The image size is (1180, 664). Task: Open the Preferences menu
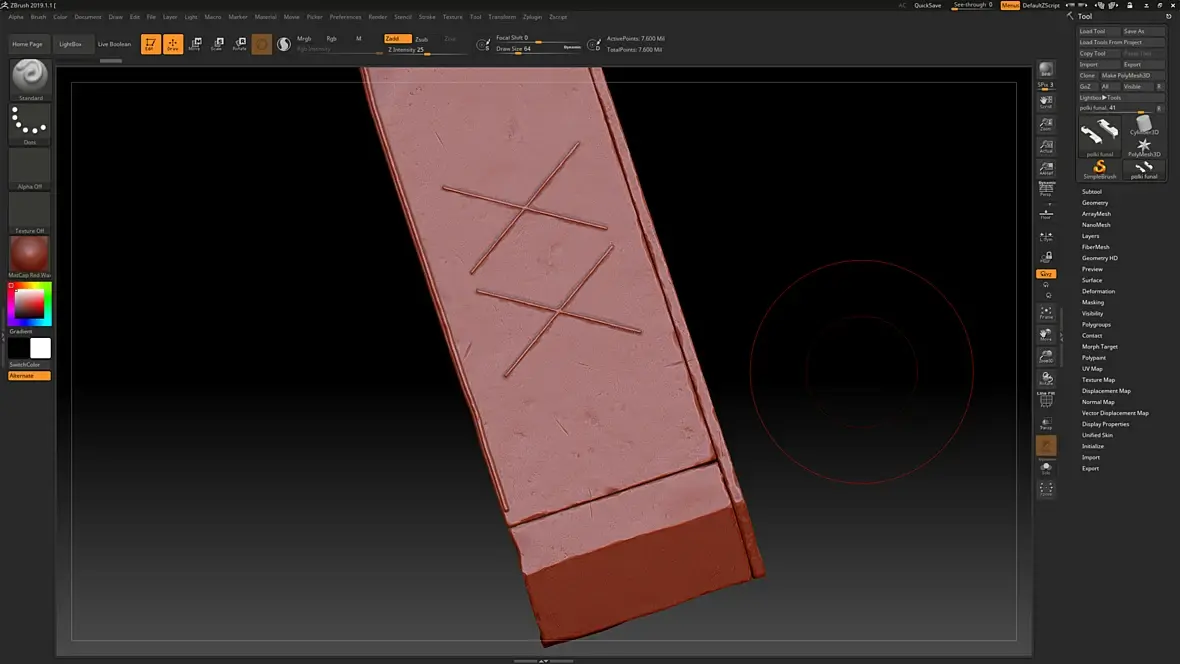pyautogui.click(x=345, y=17)
